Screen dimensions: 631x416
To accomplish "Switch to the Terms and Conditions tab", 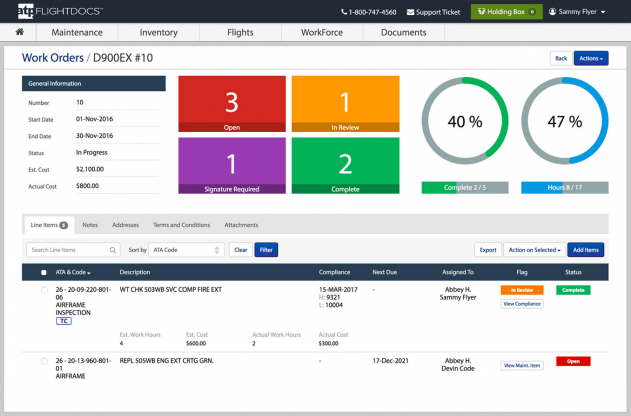I will pyautogui.click(x=181, y=225).
